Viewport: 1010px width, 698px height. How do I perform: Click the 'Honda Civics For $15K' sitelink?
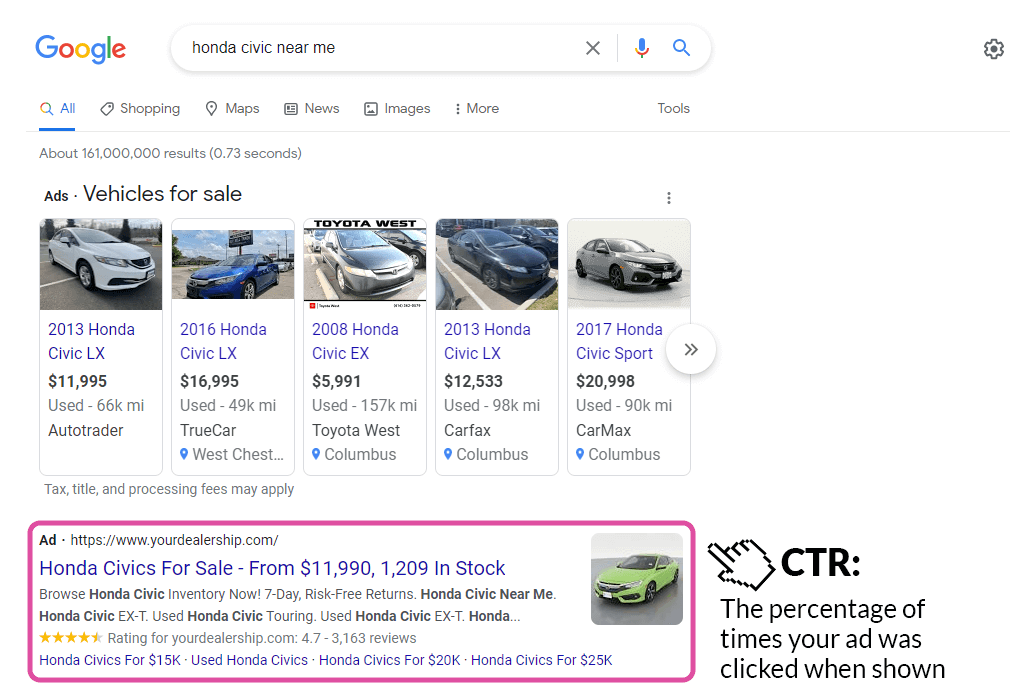click(x=110, y=660)
